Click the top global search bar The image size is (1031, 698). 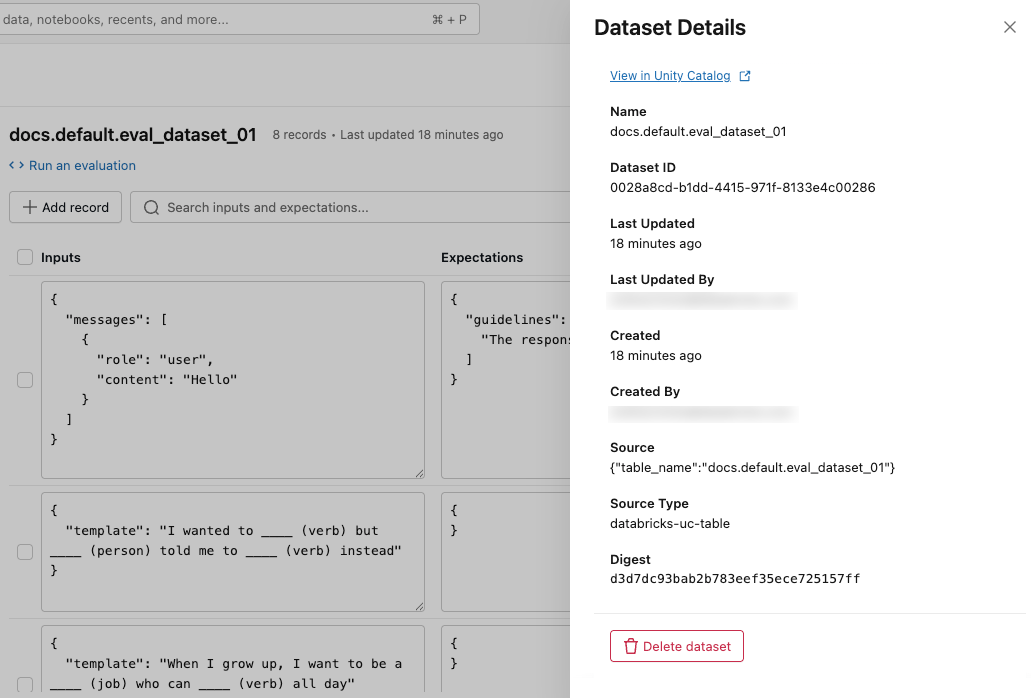tap(238, 19)
